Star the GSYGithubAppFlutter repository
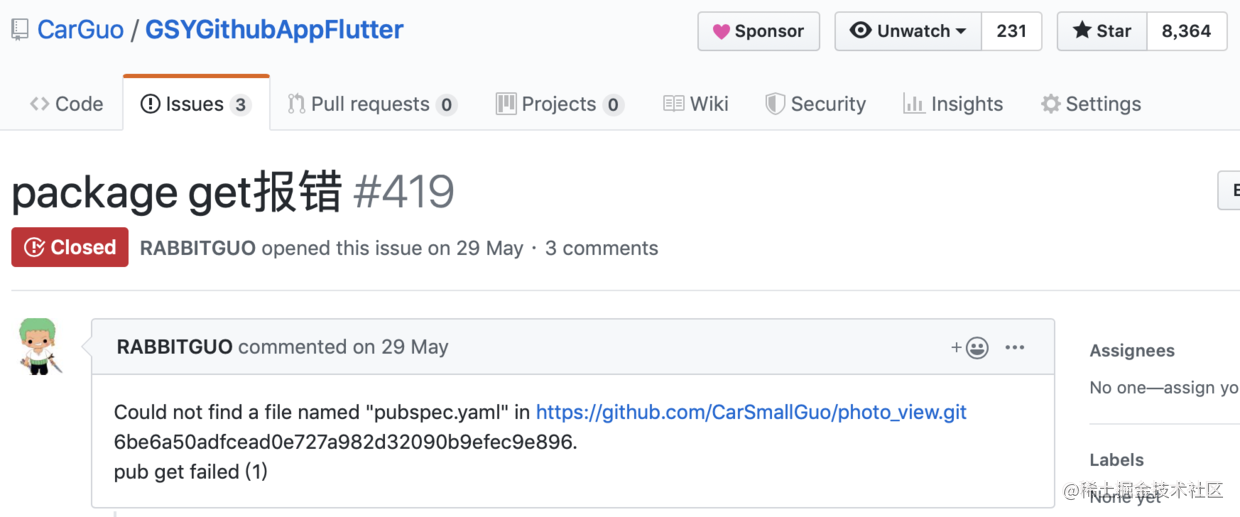This screenshot has height=517, width=1240. pos(1102,31)
